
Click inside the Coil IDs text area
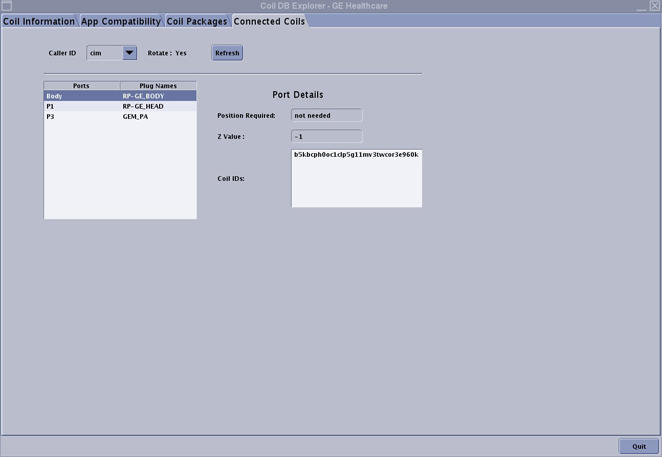click(x=356, y=180)
